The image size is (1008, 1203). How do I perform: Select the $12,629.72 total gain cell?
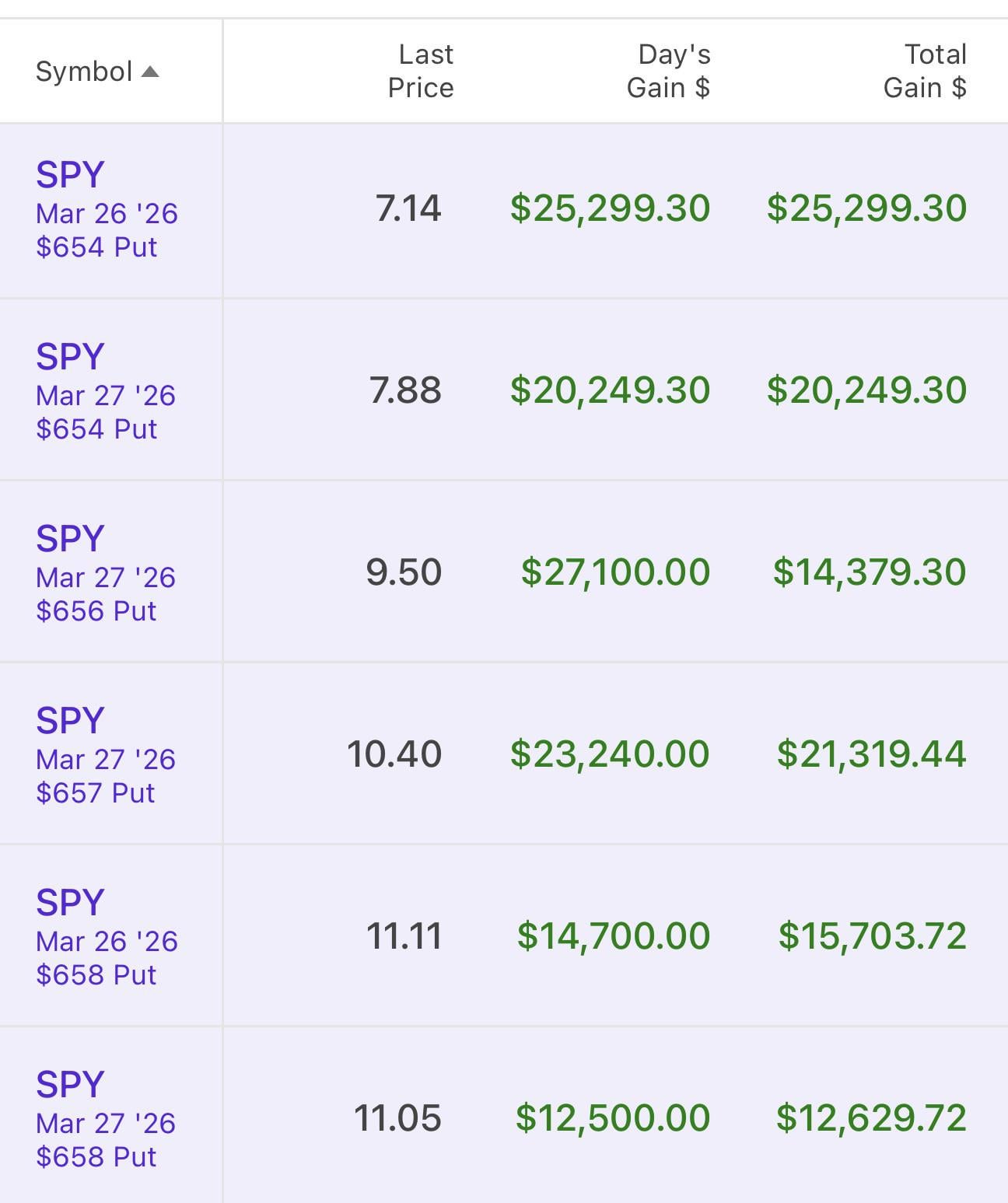click(x=871, y=1118)
